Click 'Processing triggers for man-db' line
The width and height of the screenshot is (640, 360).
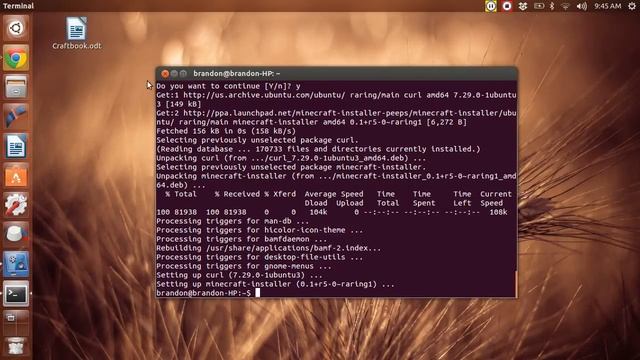point(233,221)
